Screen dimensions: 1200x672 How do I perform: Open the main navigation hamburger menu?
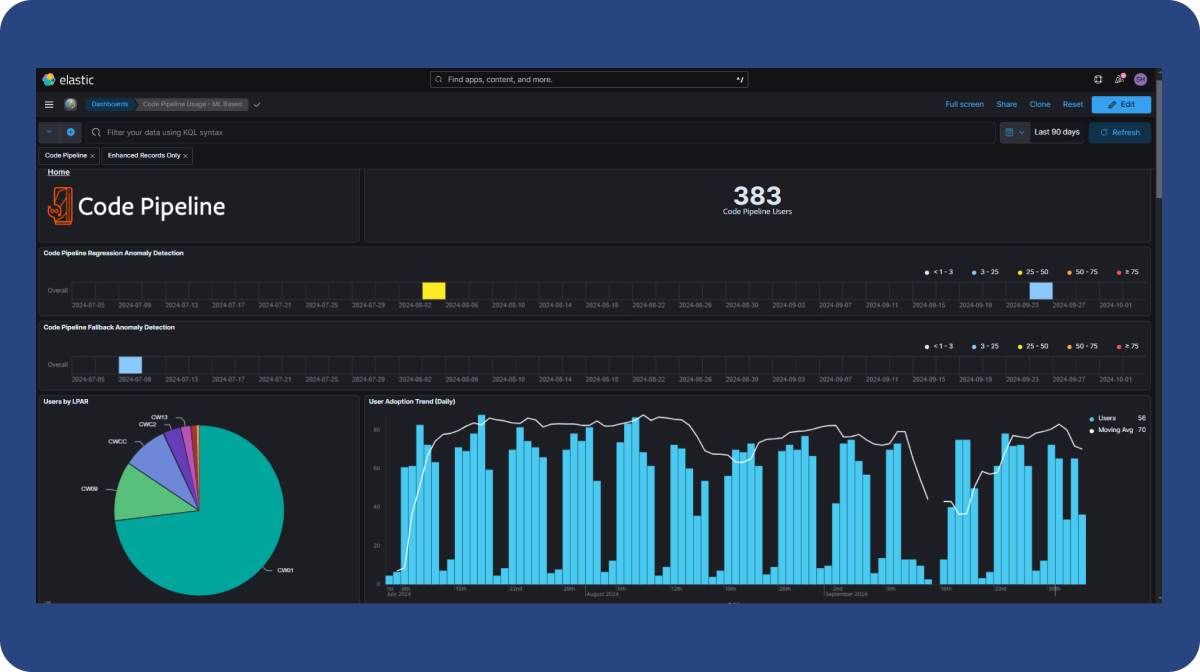point(49,104)
